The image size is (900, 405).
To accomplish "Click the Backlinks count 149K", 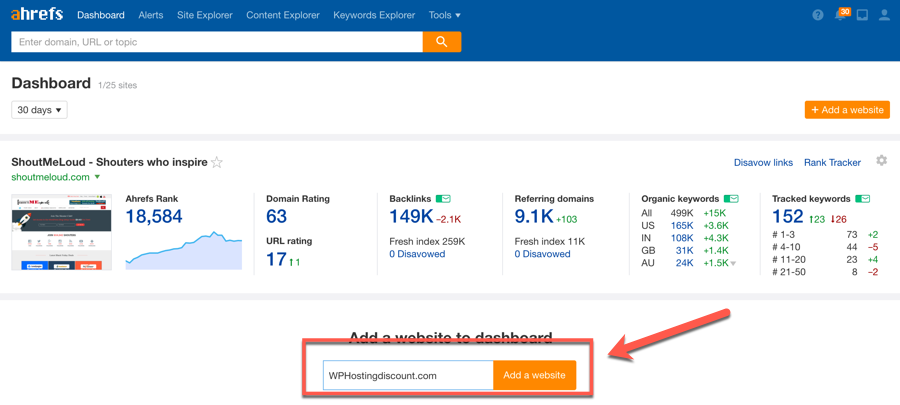I will click(410, 217).
